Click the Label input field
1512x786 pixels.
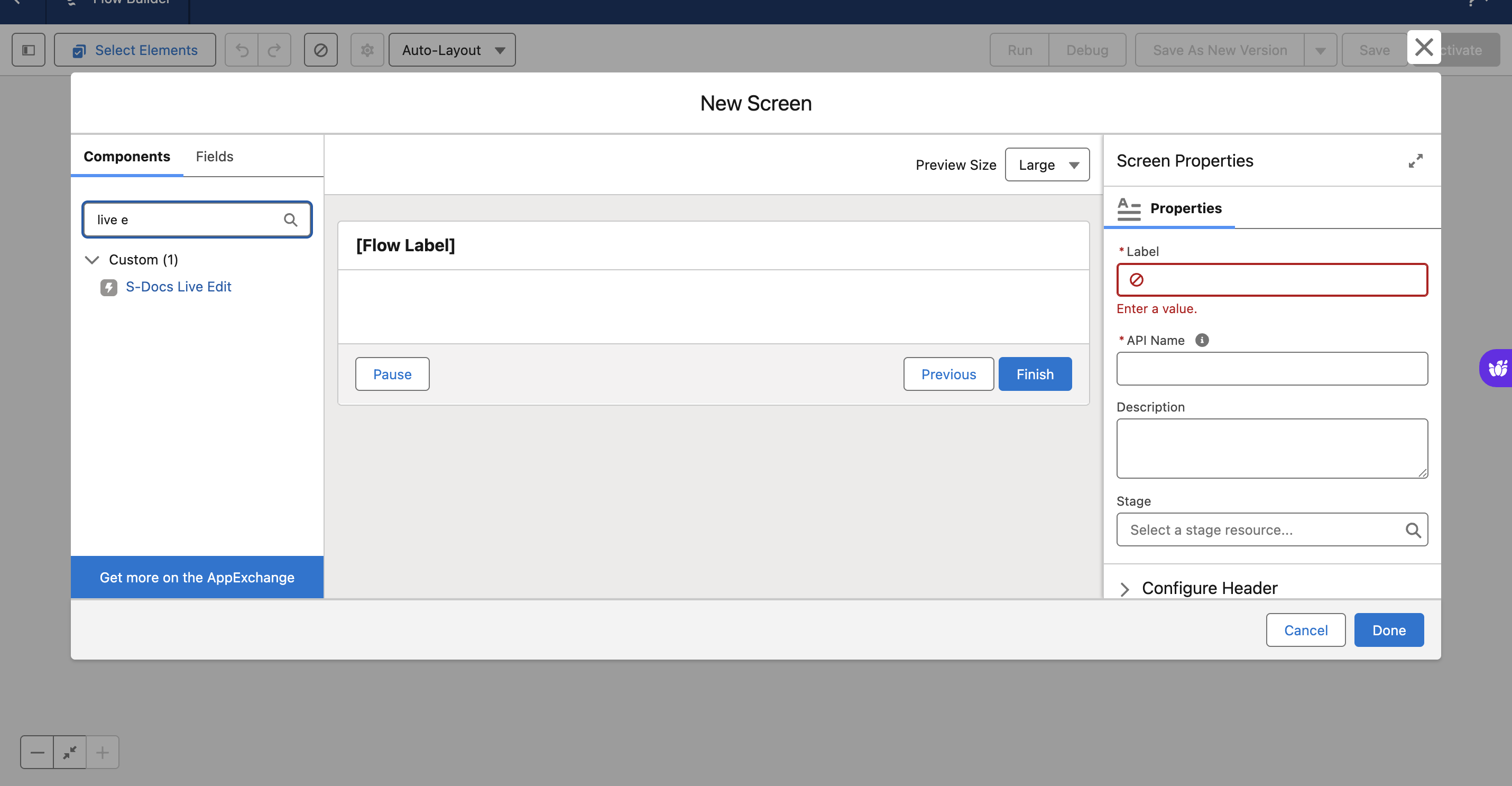[x=1279, y=280]
